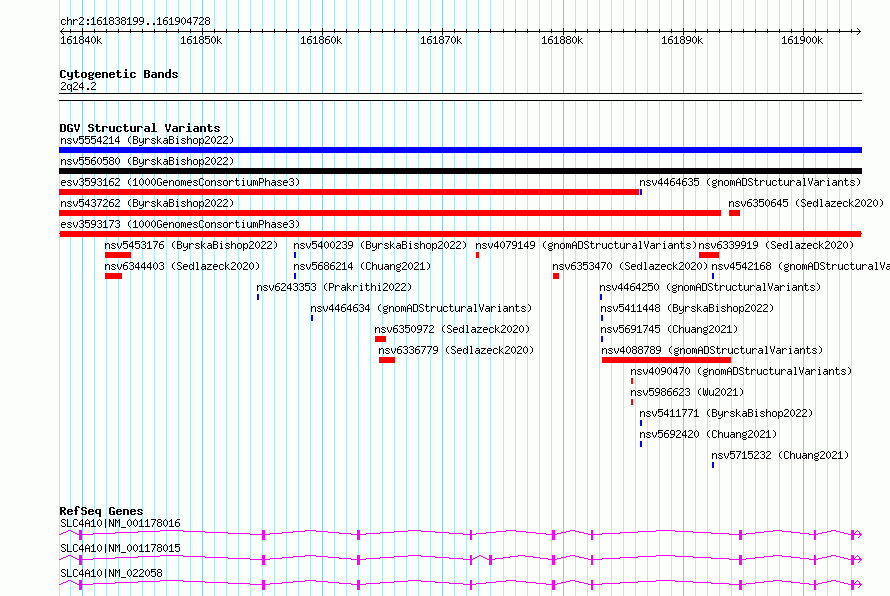Viewport: 890px width, 596px height.
Task: Click nsv4464250 (gnomADStructuralVariants) label
Action: point(710,287)
